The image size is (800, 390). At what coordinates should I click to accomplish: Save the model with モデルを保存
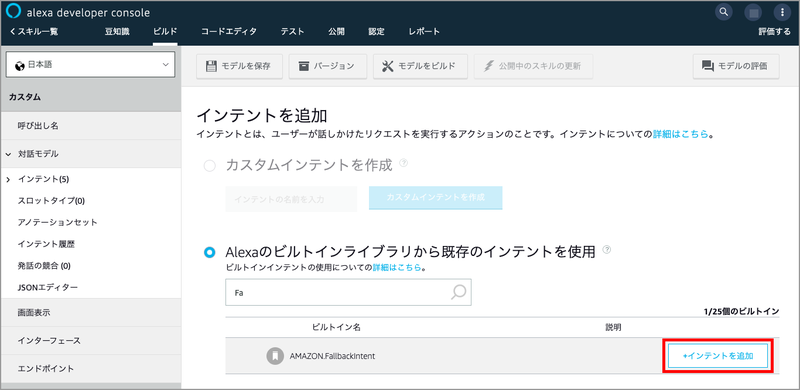pyautogui.click(x=239, y=66)
